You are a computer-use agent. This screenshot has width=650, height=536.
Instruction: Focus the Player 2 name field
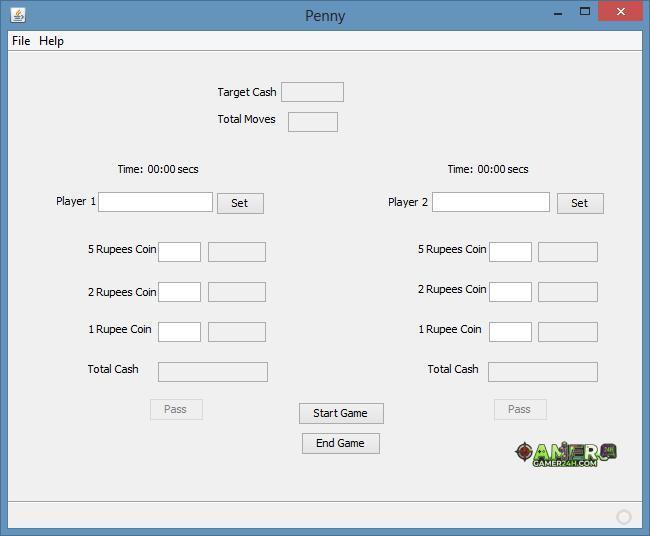point(491,202)
